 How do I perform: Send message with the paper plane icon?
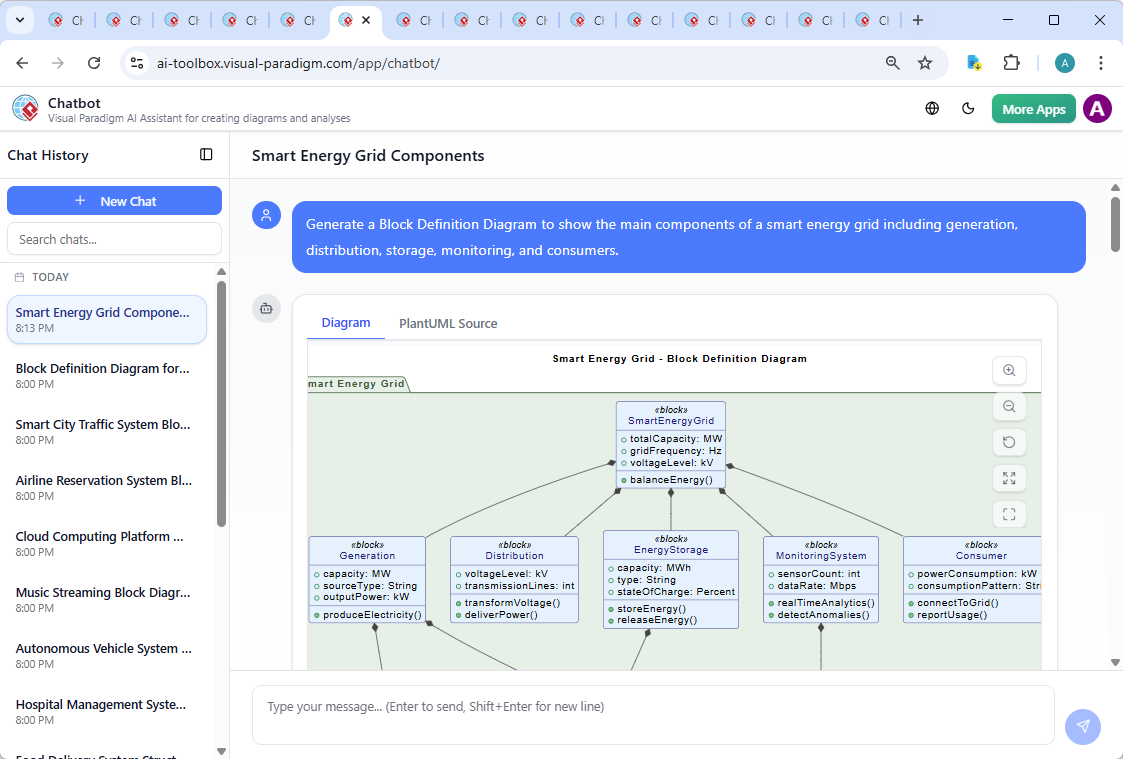point(1083,727)
